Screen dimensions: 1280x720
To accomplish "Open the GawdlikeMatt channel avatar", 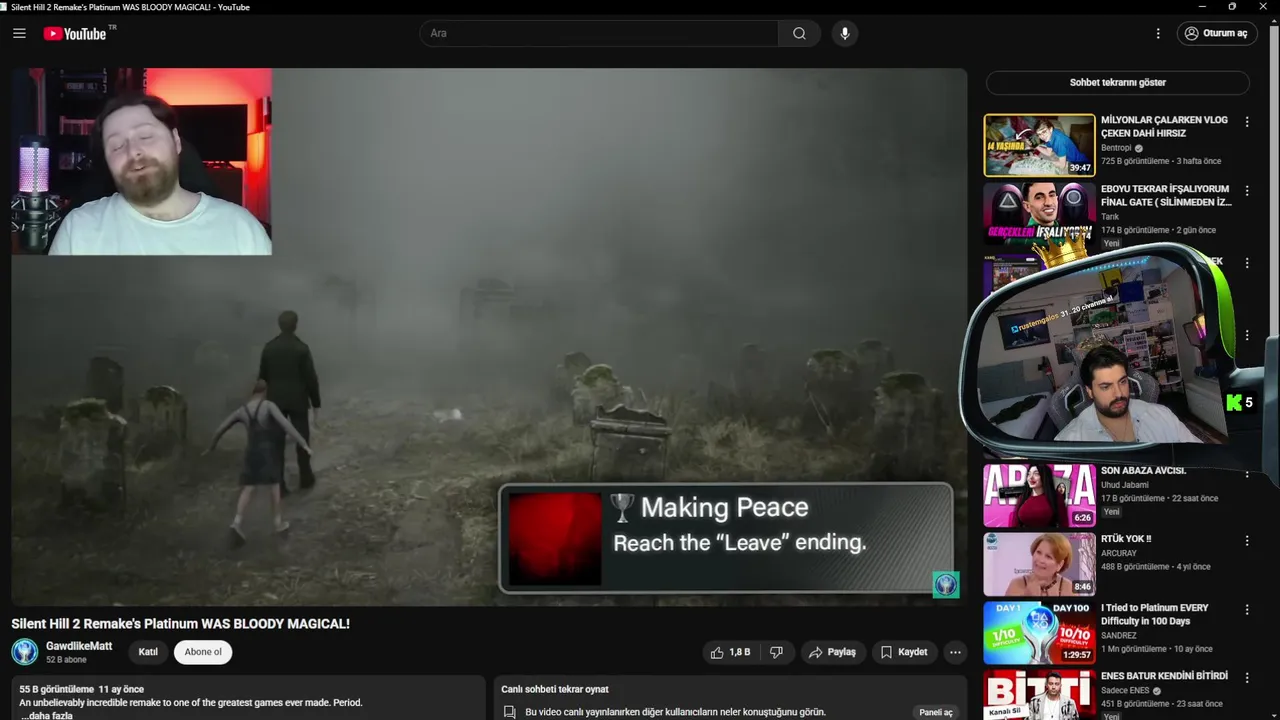I will pyautogui.click(x=25, y=652).
